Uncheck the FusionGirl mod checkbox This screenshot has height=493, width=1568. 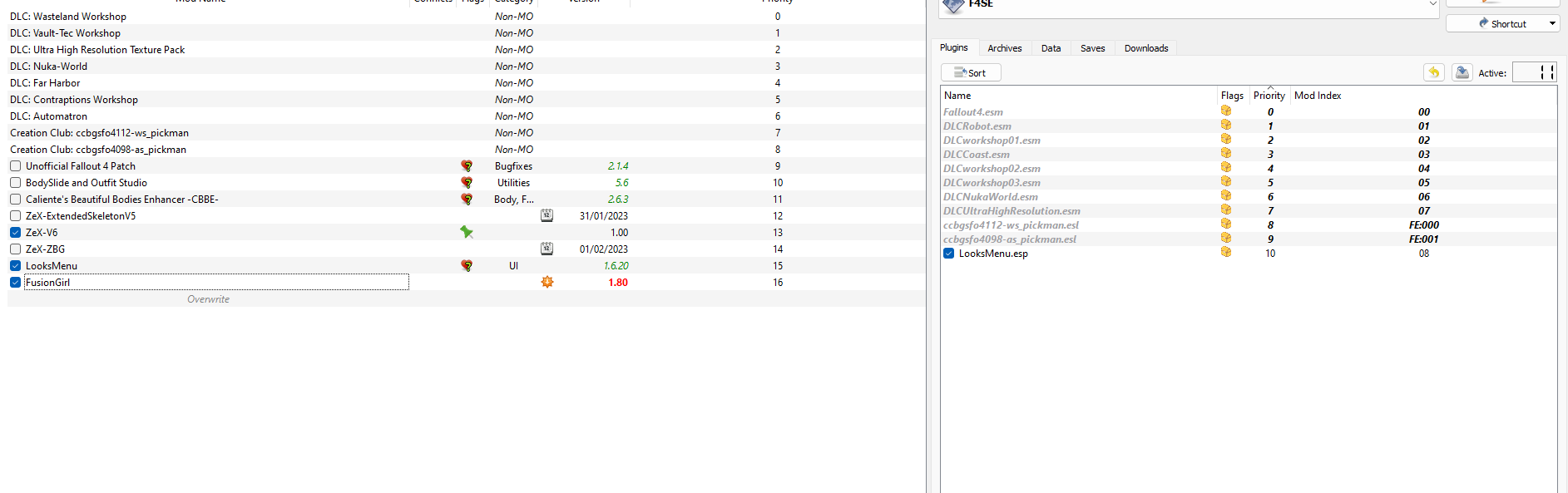click(x=15, y=283)
